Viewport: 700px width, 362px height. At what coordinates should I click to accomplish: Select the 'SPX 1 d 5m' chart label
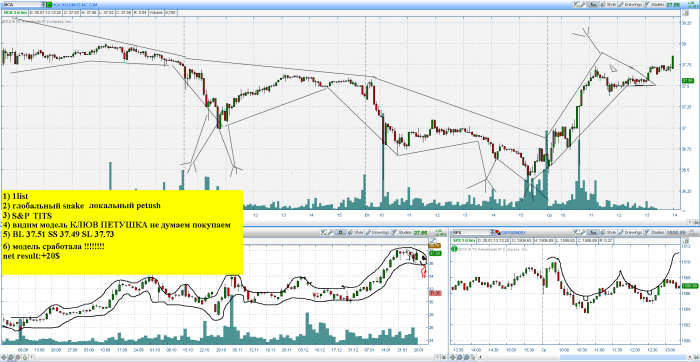tap(464, 240)
